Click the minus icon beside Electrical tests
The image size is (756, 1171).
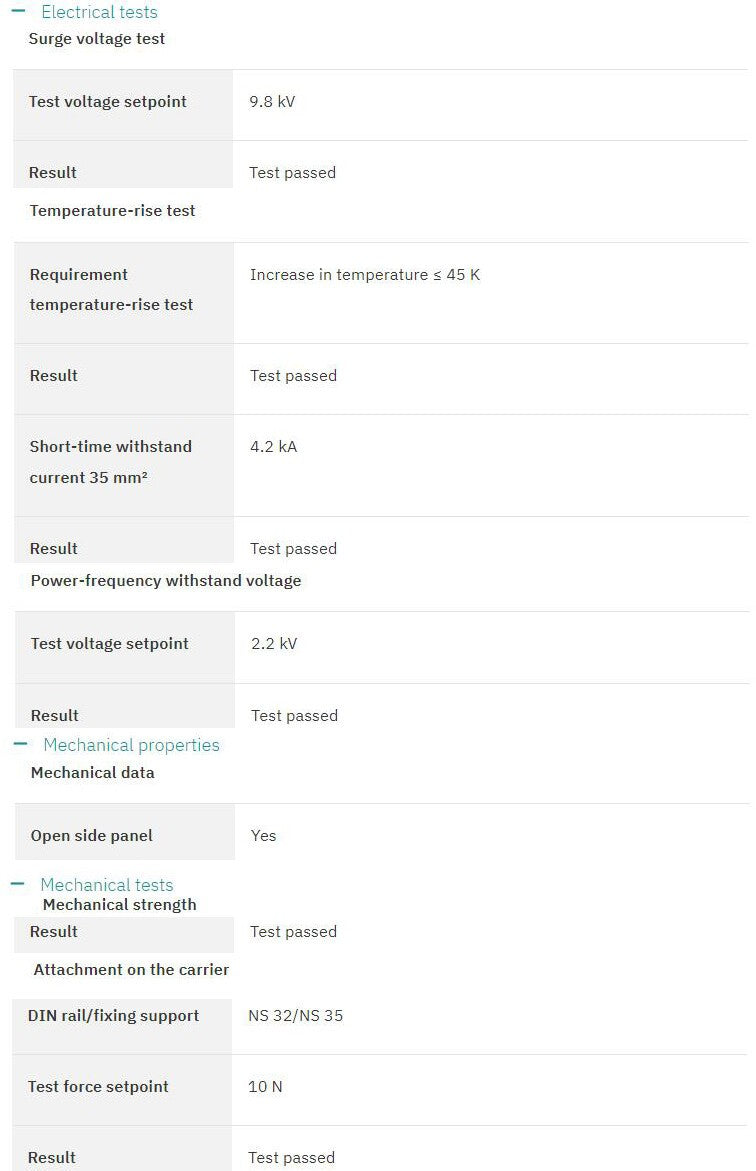[18, 12]
